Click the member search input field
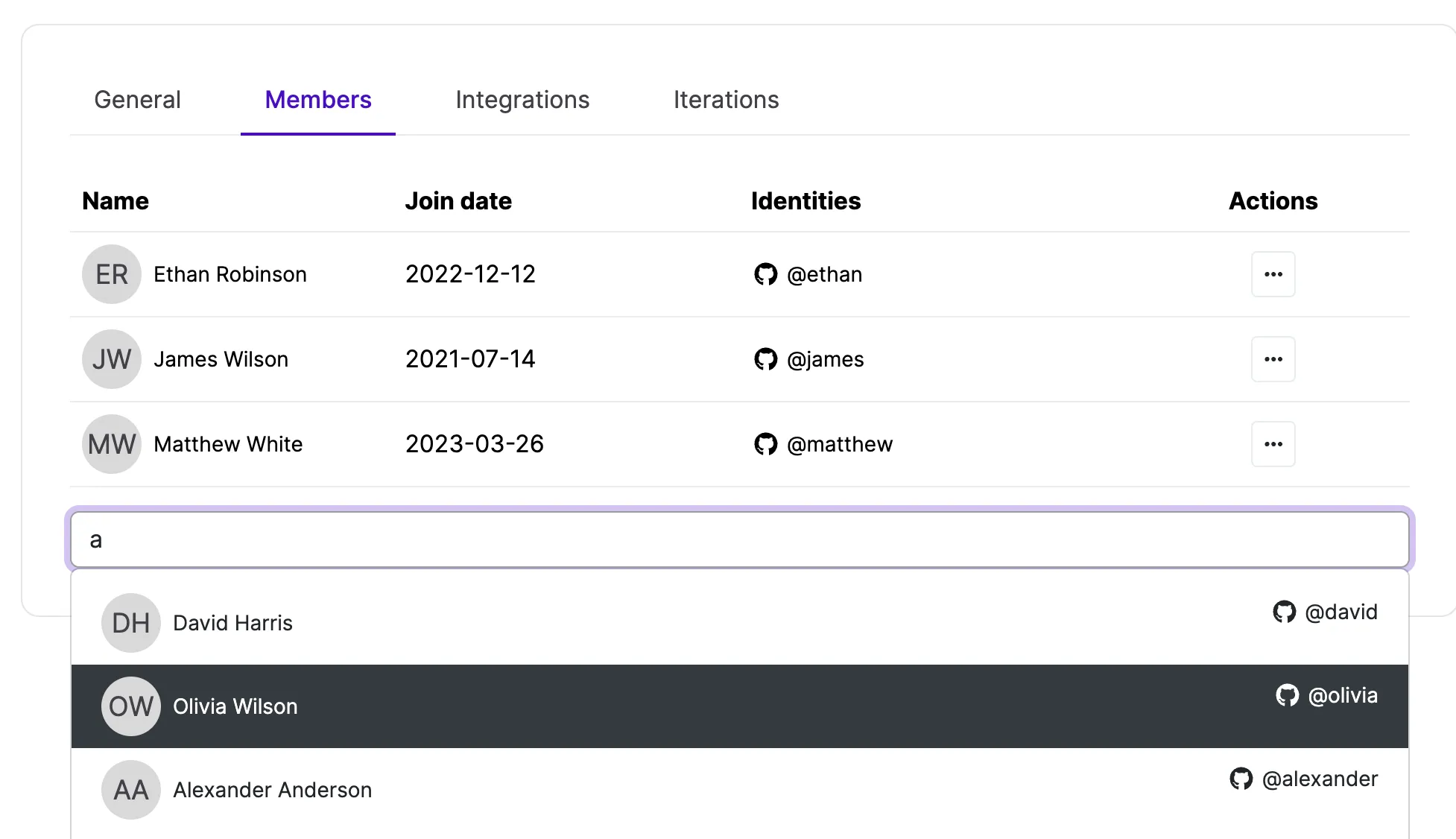 point(740,539)
